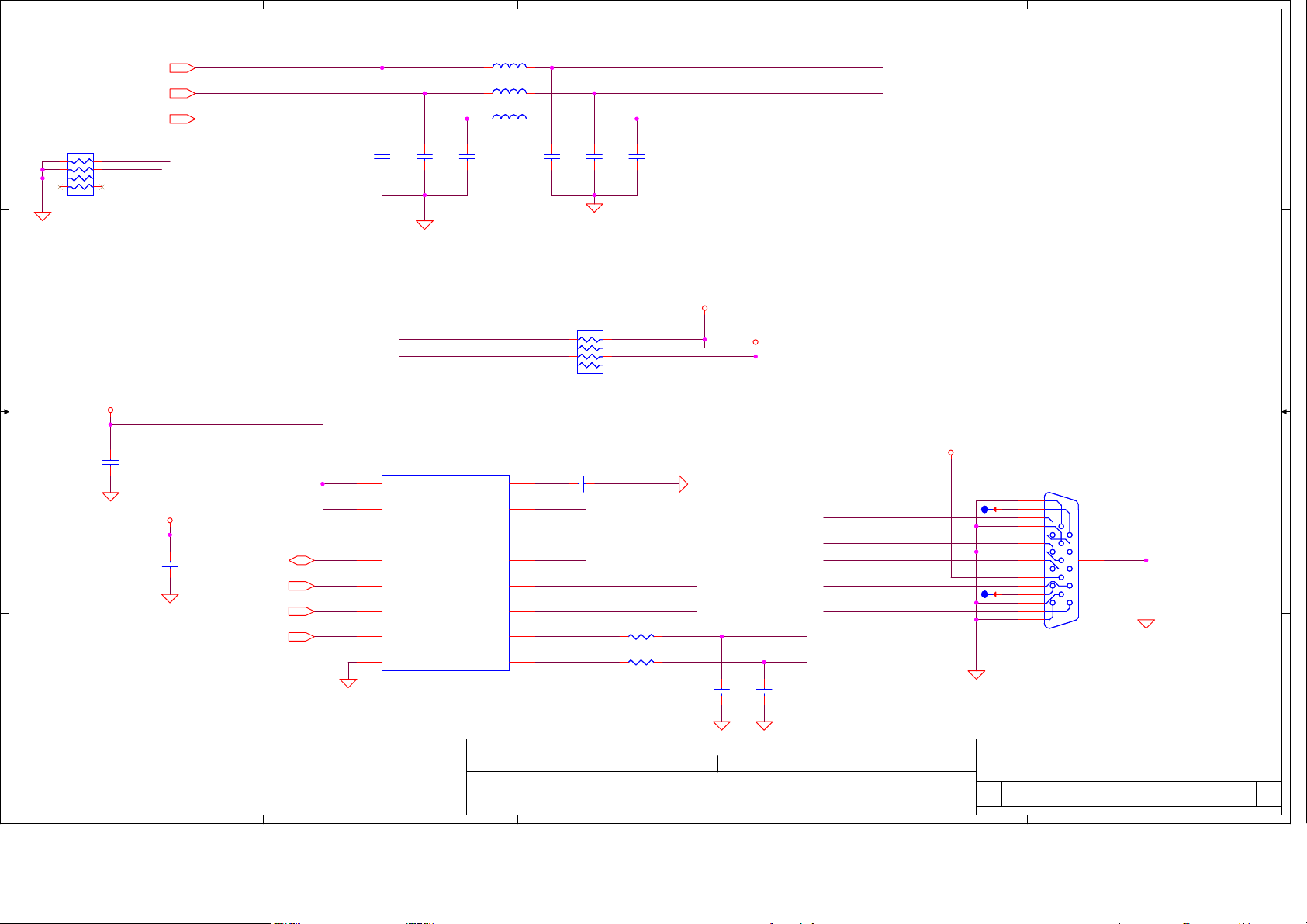Select first filter capacitor left of the inductors
This screenshot has width=1307, height=924.
pyautogui.click(x=382, y=157)
